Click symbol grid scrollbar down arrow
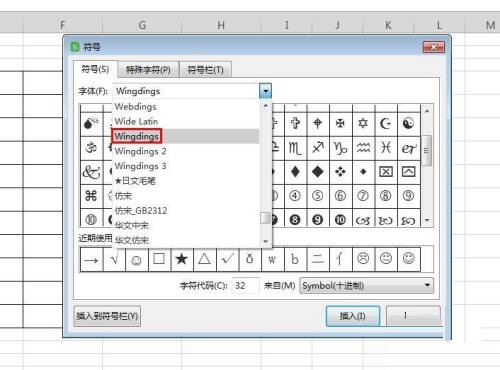Image resolution: width=500 pixels, height=370 pixels. [427, 220]
